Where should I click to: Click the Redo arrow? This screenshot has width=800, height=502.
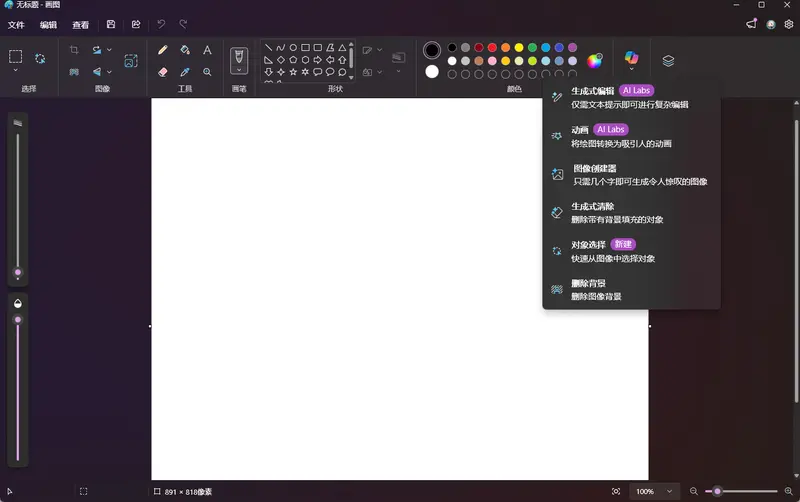tap(183, 24)
